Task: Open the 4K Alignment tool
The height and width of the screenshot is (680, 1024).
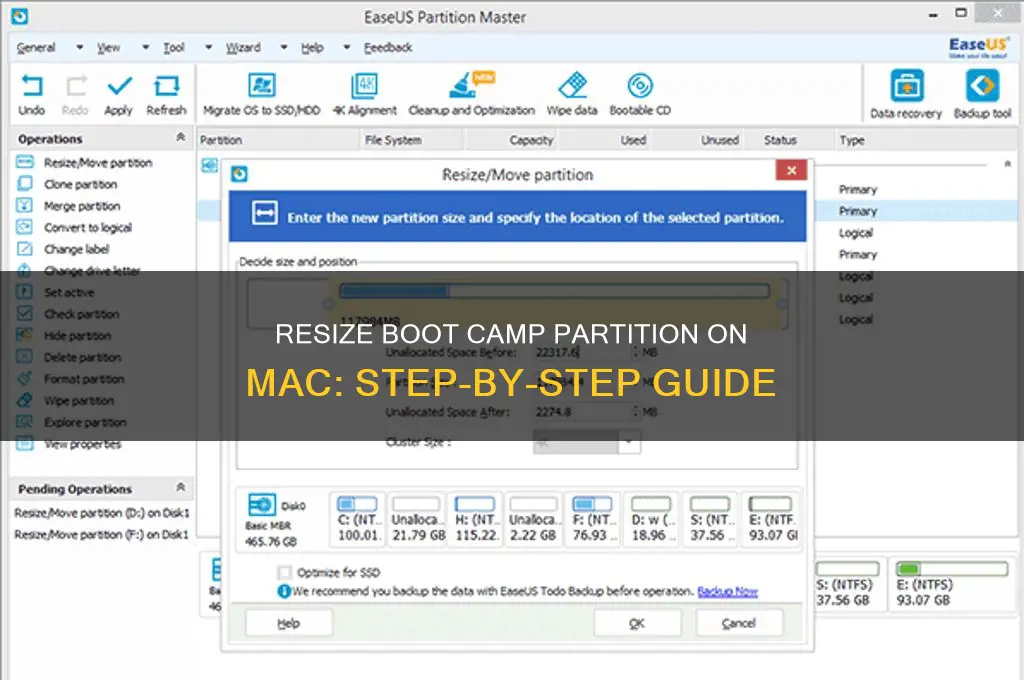Action: coord(364,95)
